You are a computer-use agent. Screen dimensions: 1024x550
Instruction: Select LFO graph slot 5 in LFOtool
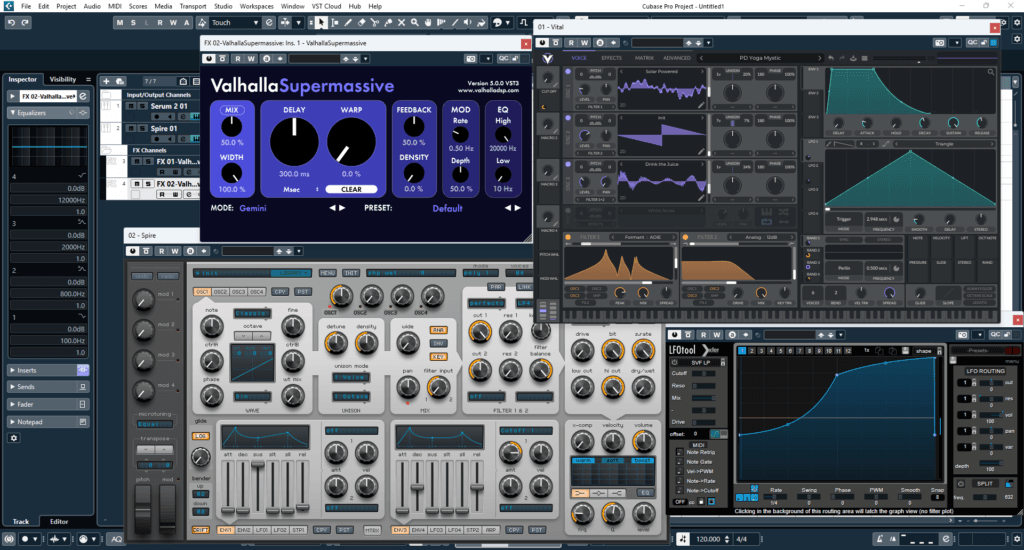pos(780,351)
